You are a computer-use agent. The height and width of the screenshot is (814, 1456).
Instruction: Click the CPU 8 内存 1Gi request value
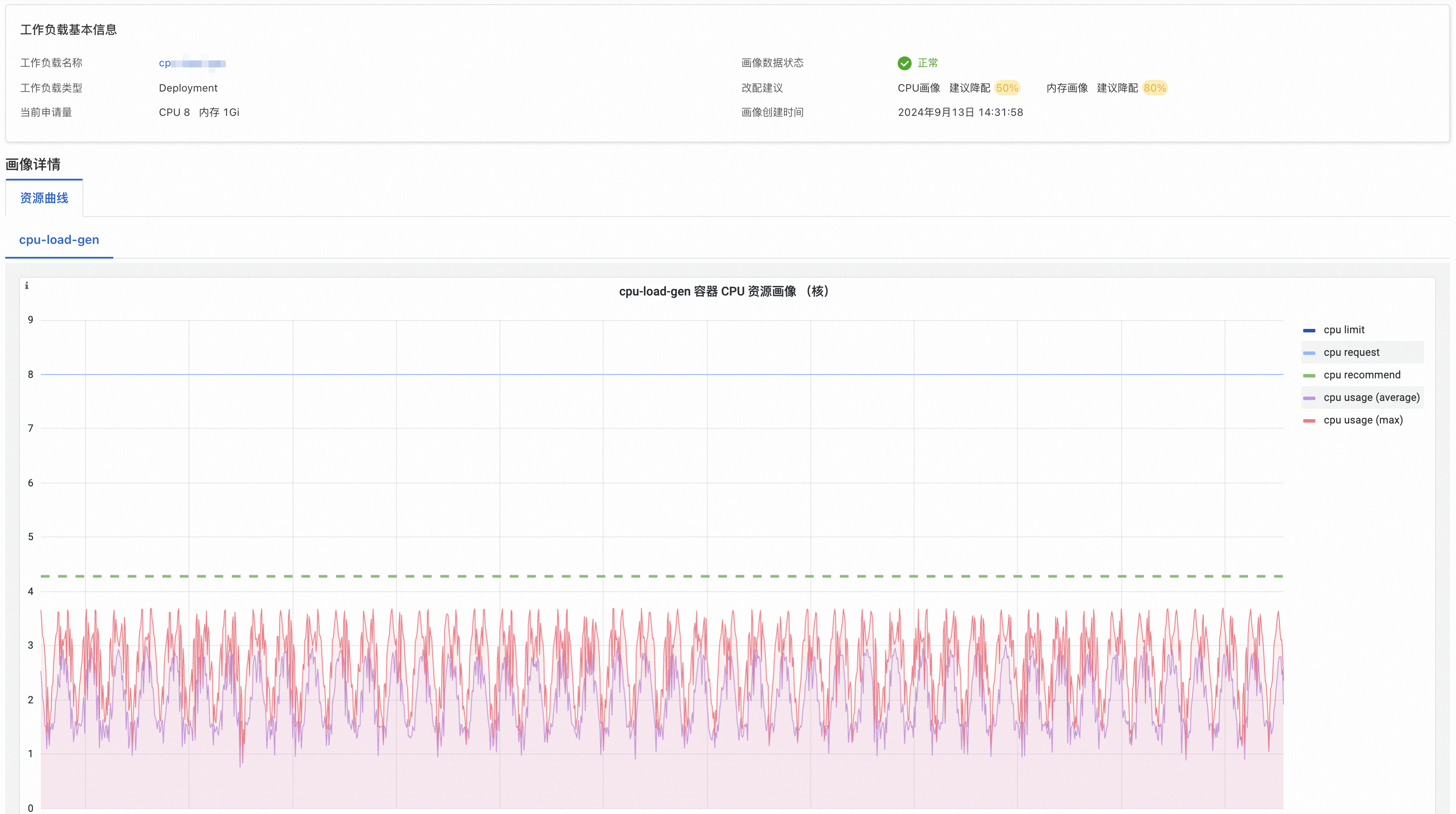(199, 112)
